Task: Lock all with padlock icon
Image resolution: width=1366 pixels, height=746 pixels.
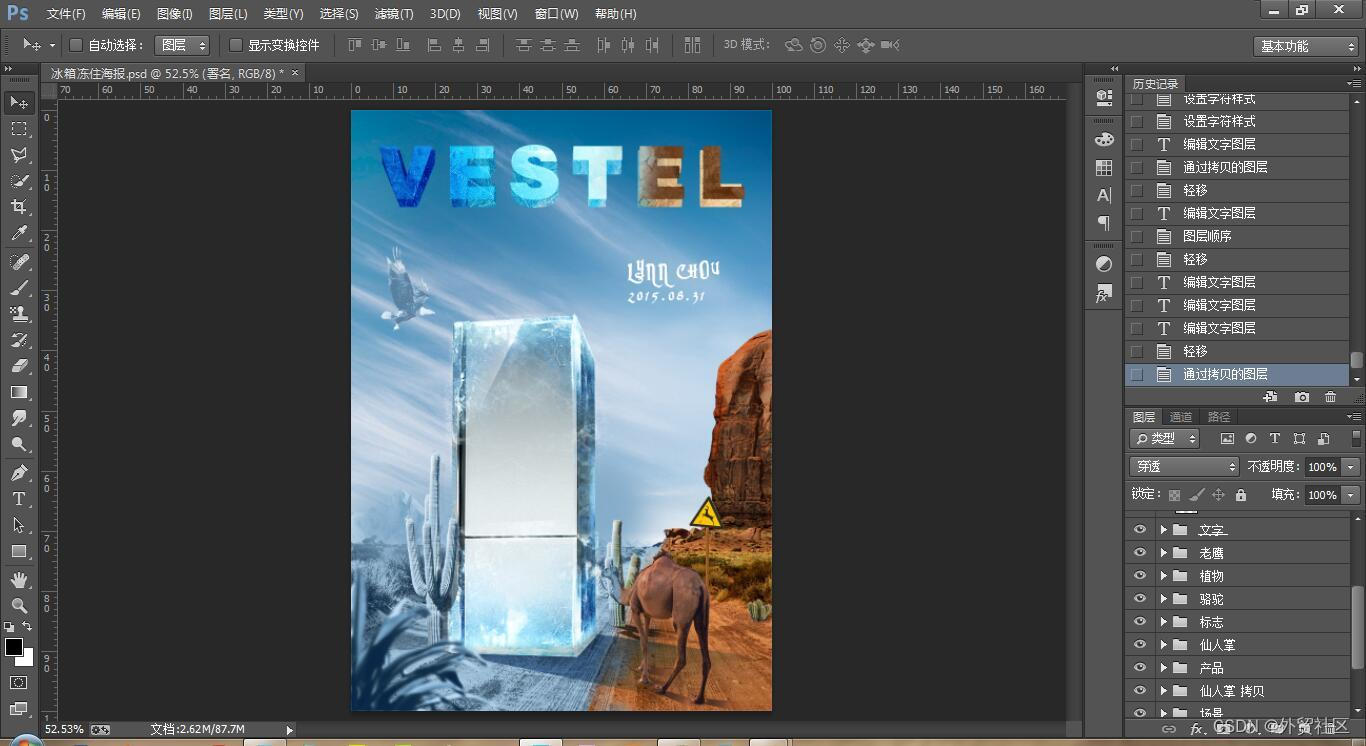Action: 1241,495
